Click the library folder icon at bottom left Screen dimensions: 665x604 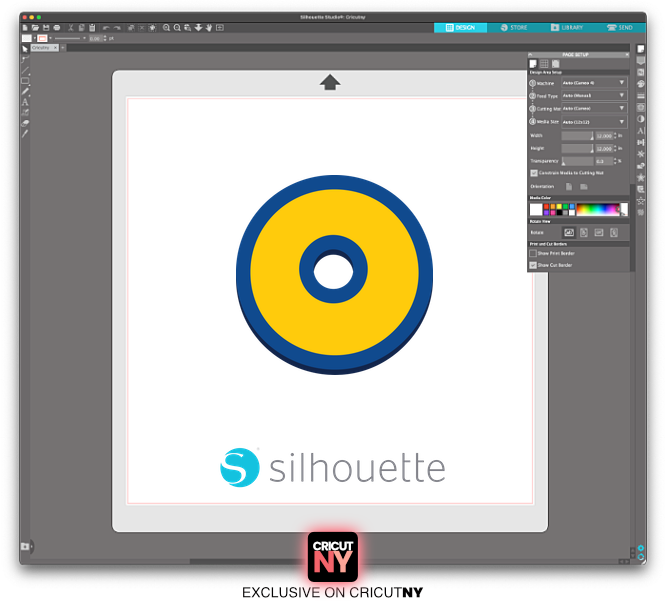click(x=25, y=546)
